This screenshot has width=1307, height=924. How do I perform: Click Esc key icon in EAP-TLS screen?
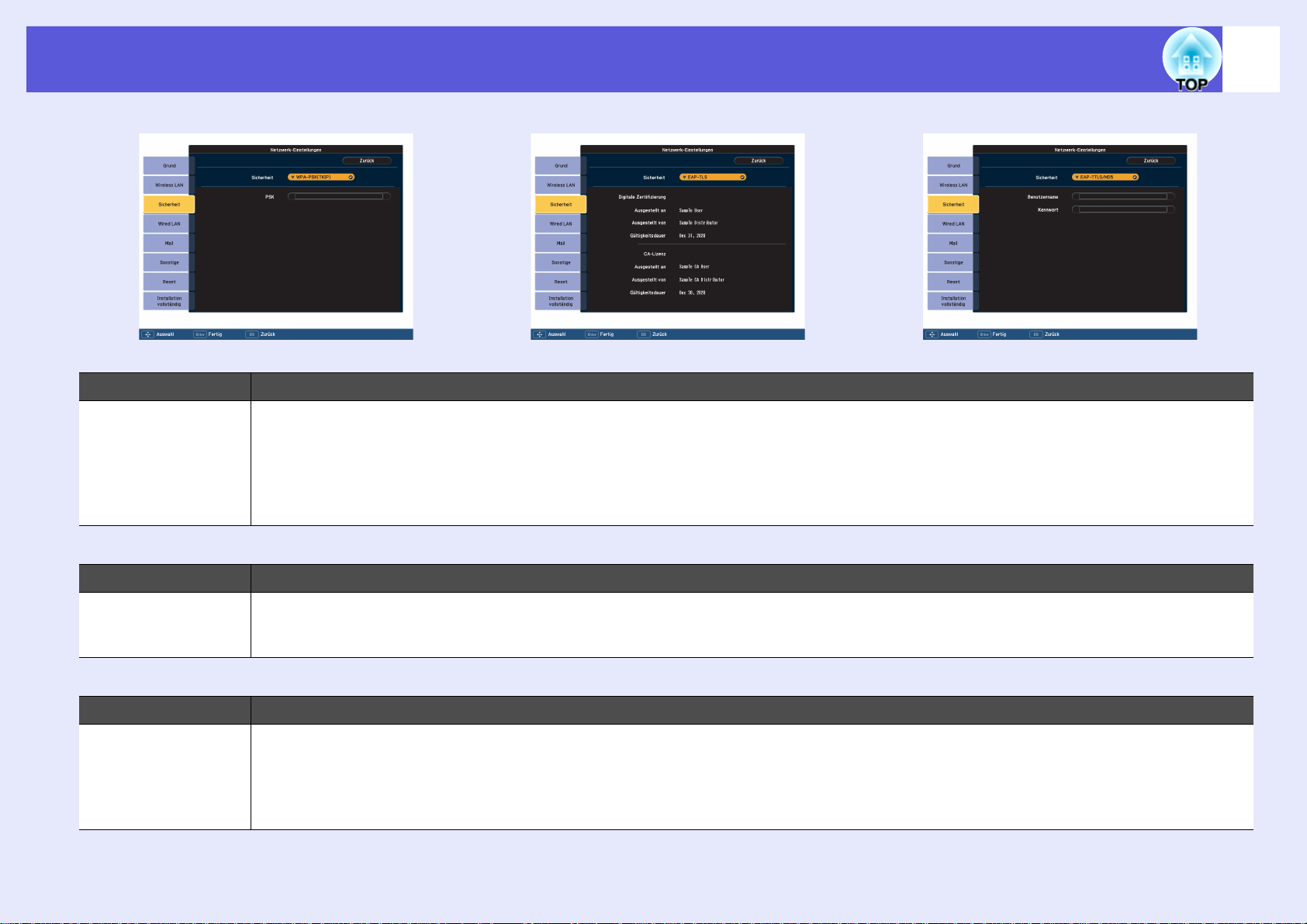coord(644,334)
